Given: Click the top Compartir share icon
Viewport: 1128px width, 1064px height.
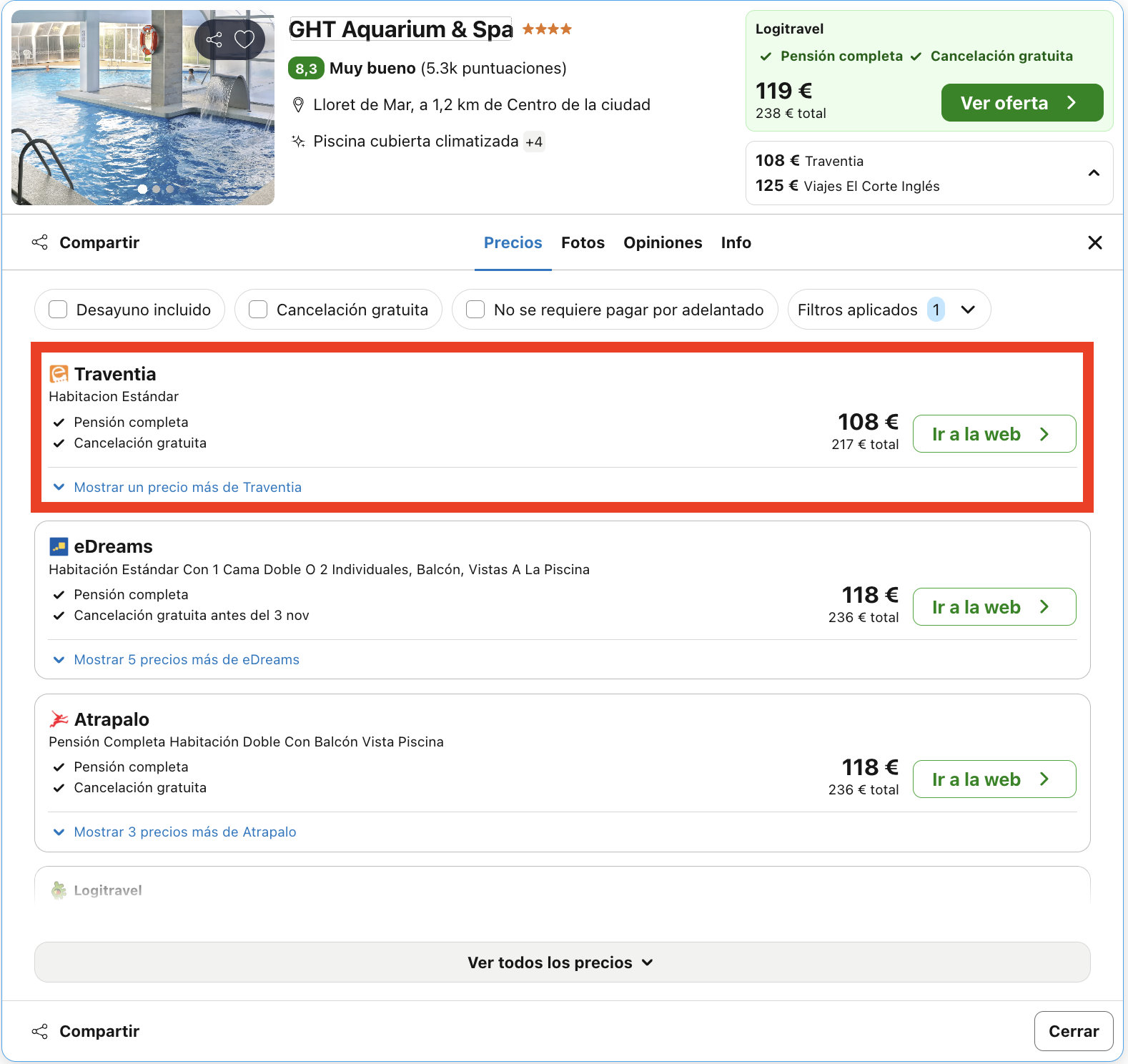Looking at the screenshot, I should 40,242.
